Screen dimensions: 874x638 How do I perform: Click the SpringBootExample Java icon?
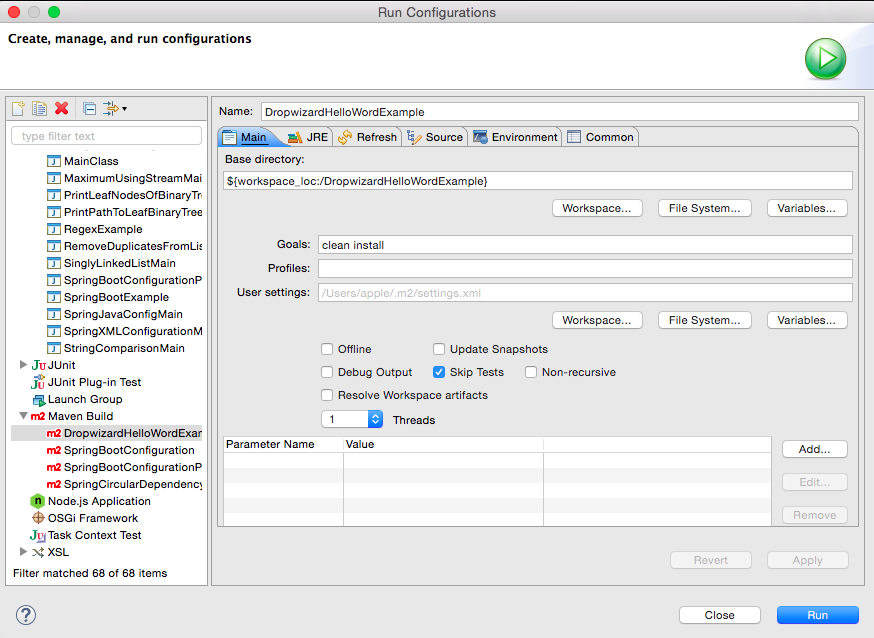click(54, 298)
